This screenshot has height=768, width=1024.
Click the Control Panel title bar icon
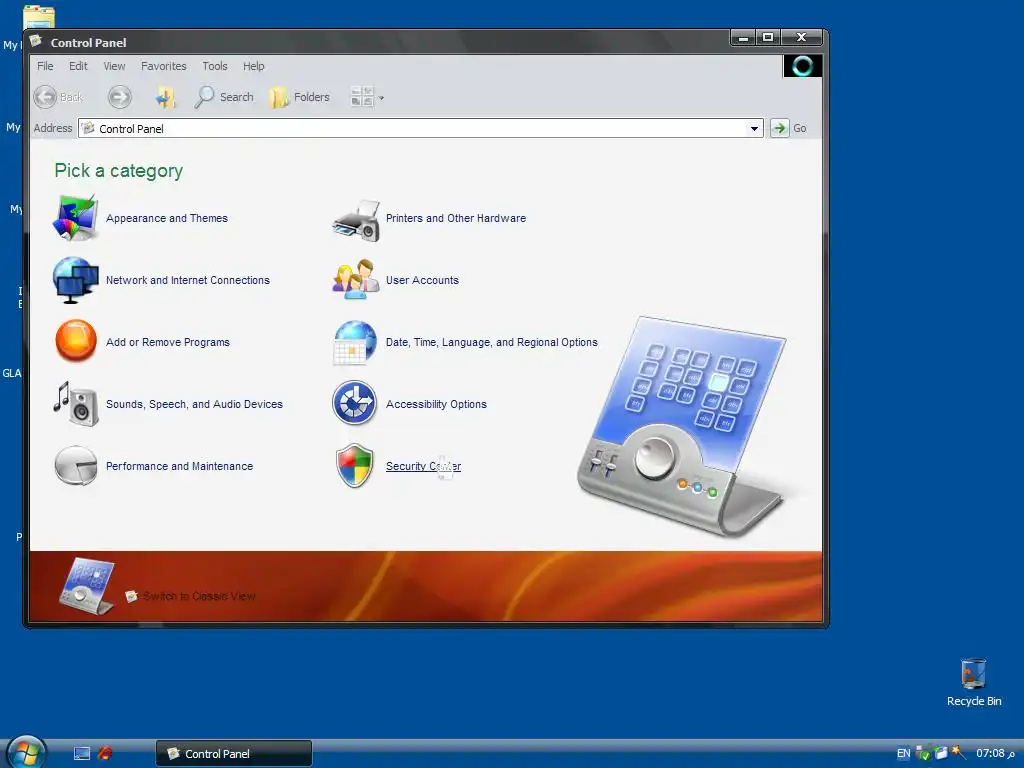pyautogui.click(x=37, y=42)
